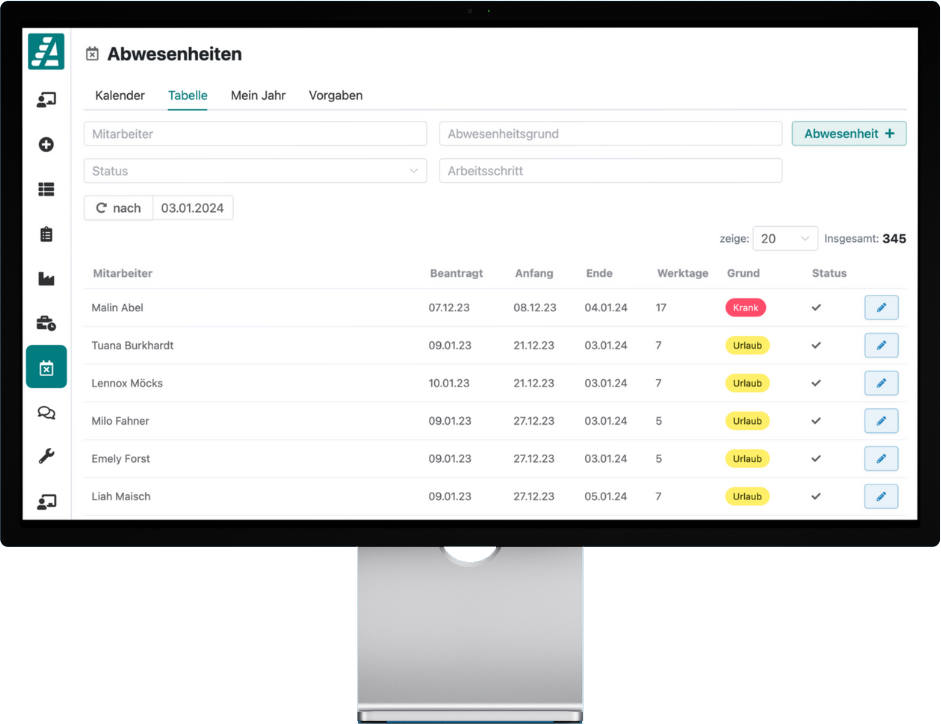Switch to the Kalender tab
This screenshot has width=941, height=724.
(x=120, y=96)
